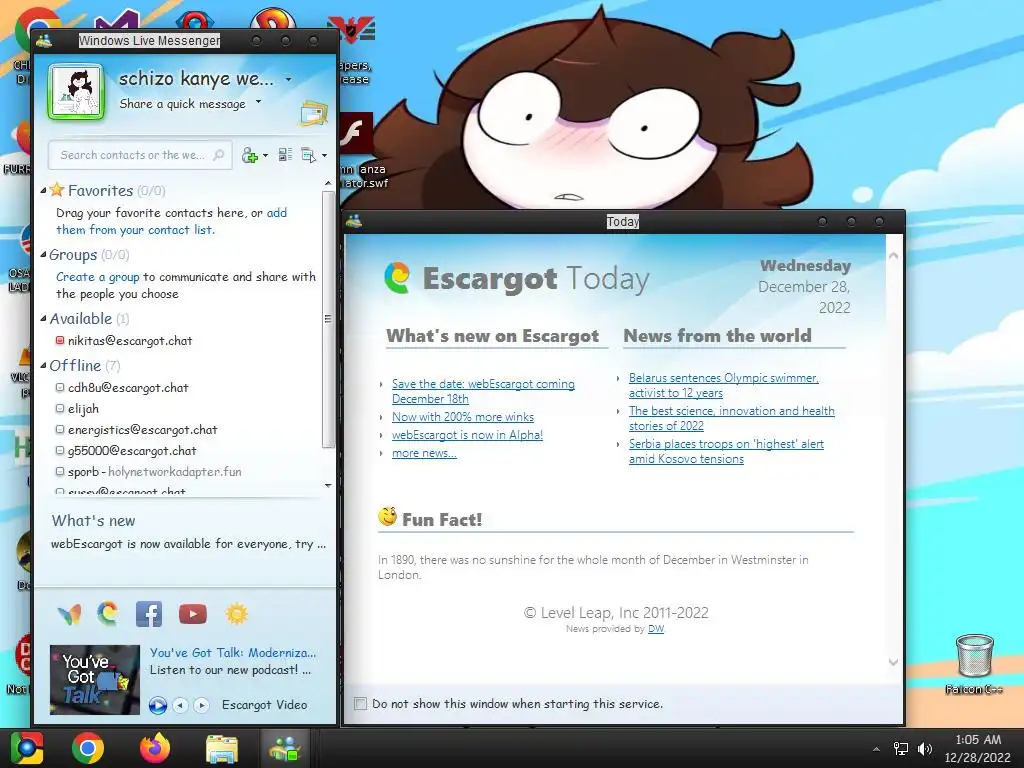Select contact g55000@escargot.chat
Image resolution: width=1024 pixels, height=768 pixels.
(132, 451)
